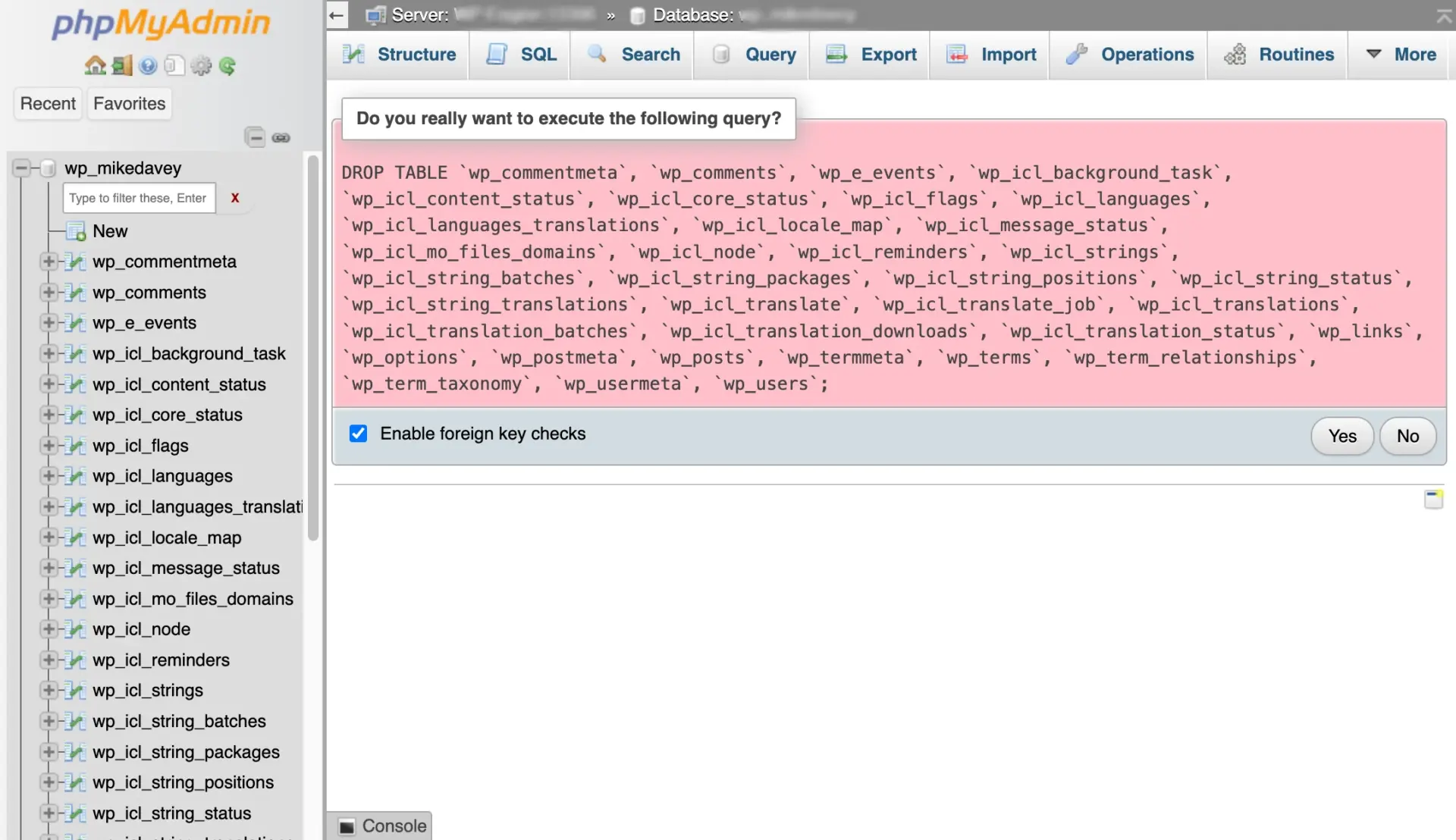Screen dimensions: 1456x840
Task: Open settings with the gear icon
Action: pos(201,66)
